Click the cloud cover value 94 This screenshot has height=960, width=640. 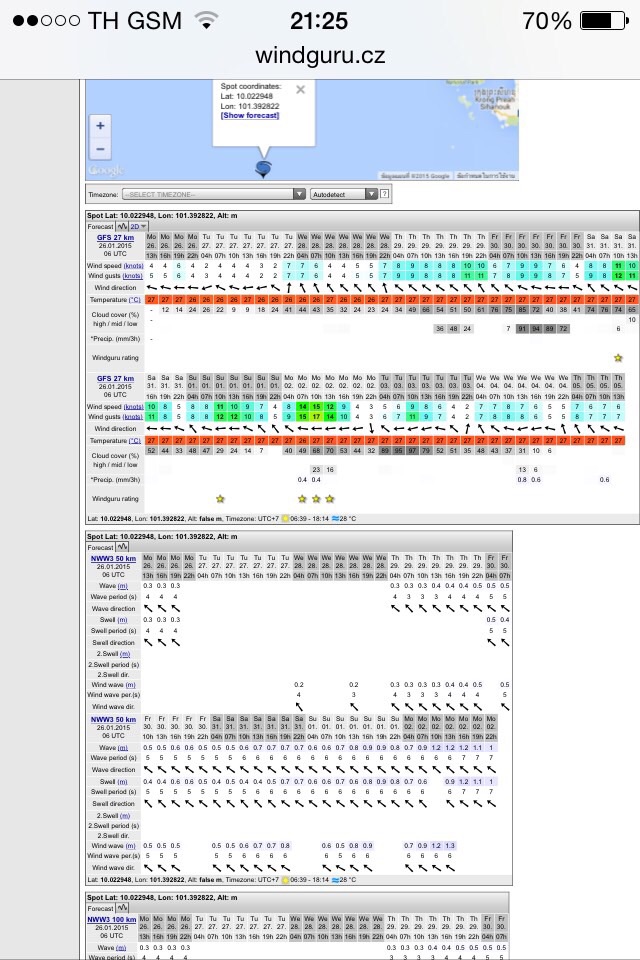click(x=536, y=329)
